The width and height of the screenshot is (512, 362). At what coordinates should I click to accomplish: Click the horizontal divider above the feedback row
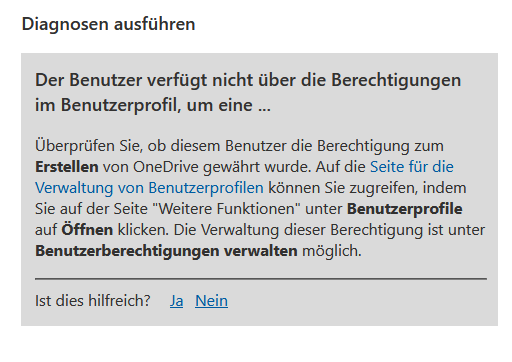point(261,278)
